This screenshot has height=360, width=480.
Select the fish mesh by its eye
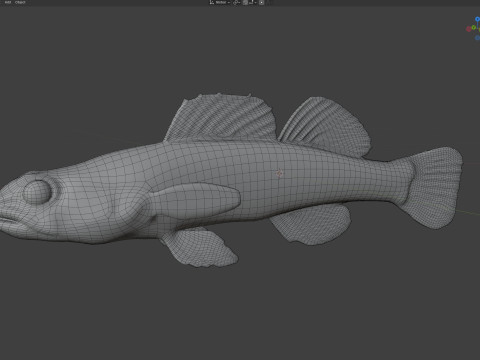coord(37,192)
